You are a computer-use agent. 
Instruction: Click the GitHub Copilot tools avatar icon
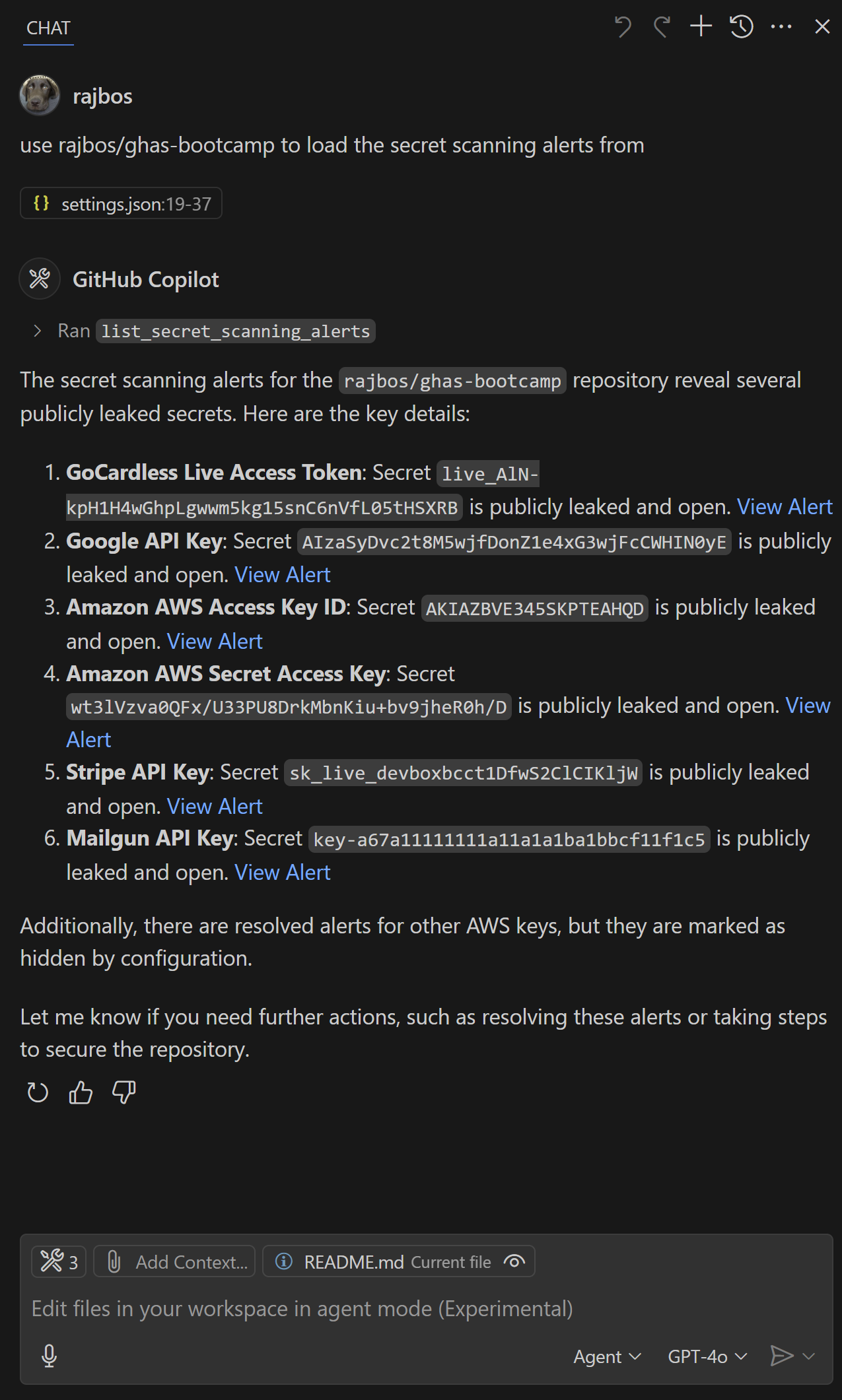coord(40,279)
